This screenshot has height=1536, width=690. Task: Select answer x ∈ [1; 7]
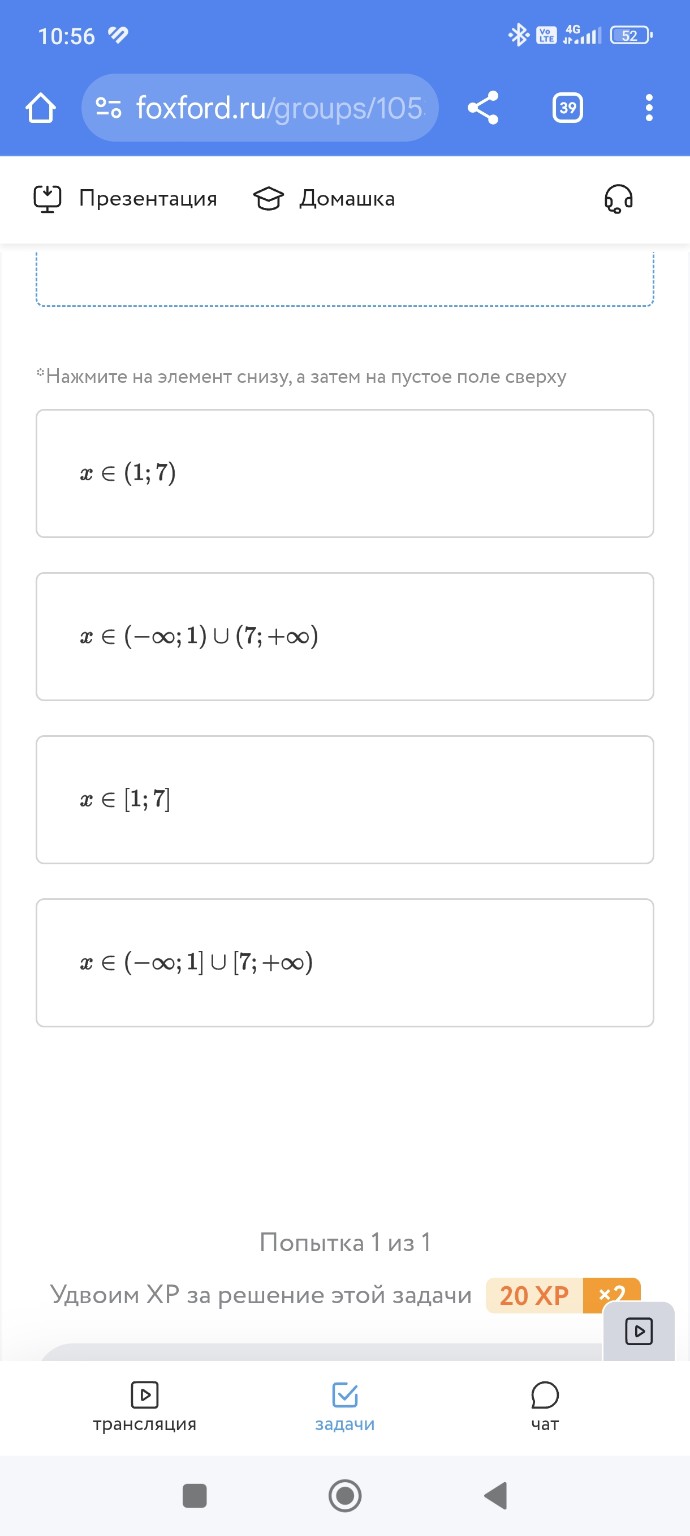tap(344, 799)
